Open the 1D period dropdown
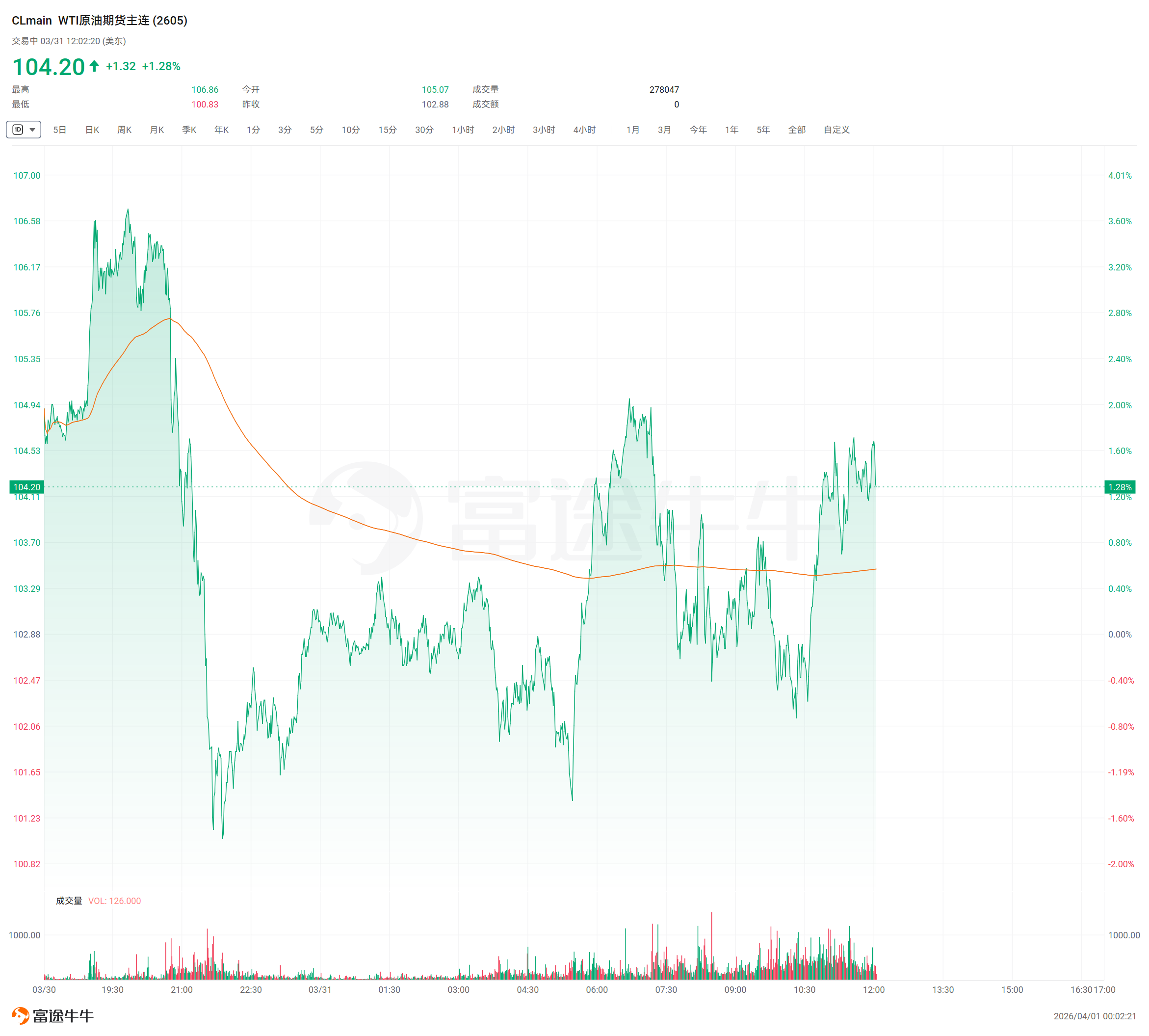1149x1036 pixels. pos(32,130)
